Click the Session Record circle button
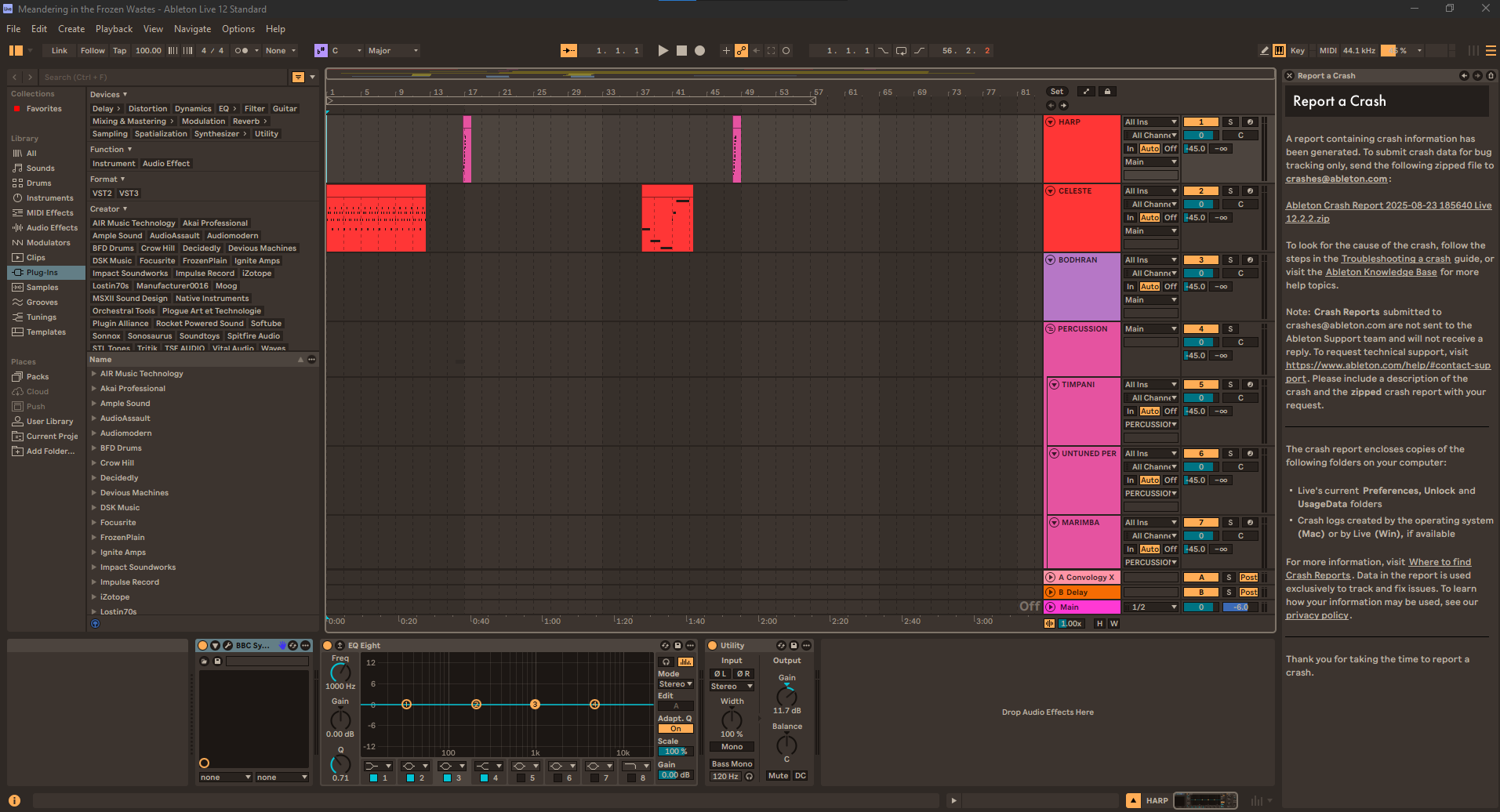This screenshot has width=1500, height=812. (786, 50)
